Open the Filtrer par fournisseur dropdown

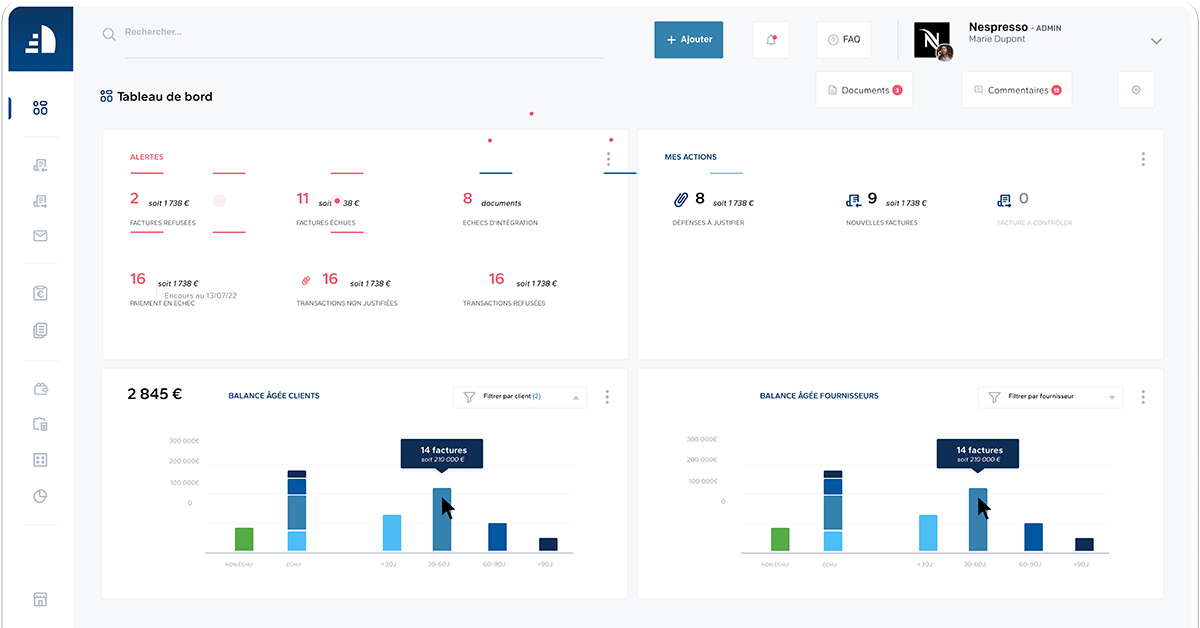click(x=1050, y=397)
